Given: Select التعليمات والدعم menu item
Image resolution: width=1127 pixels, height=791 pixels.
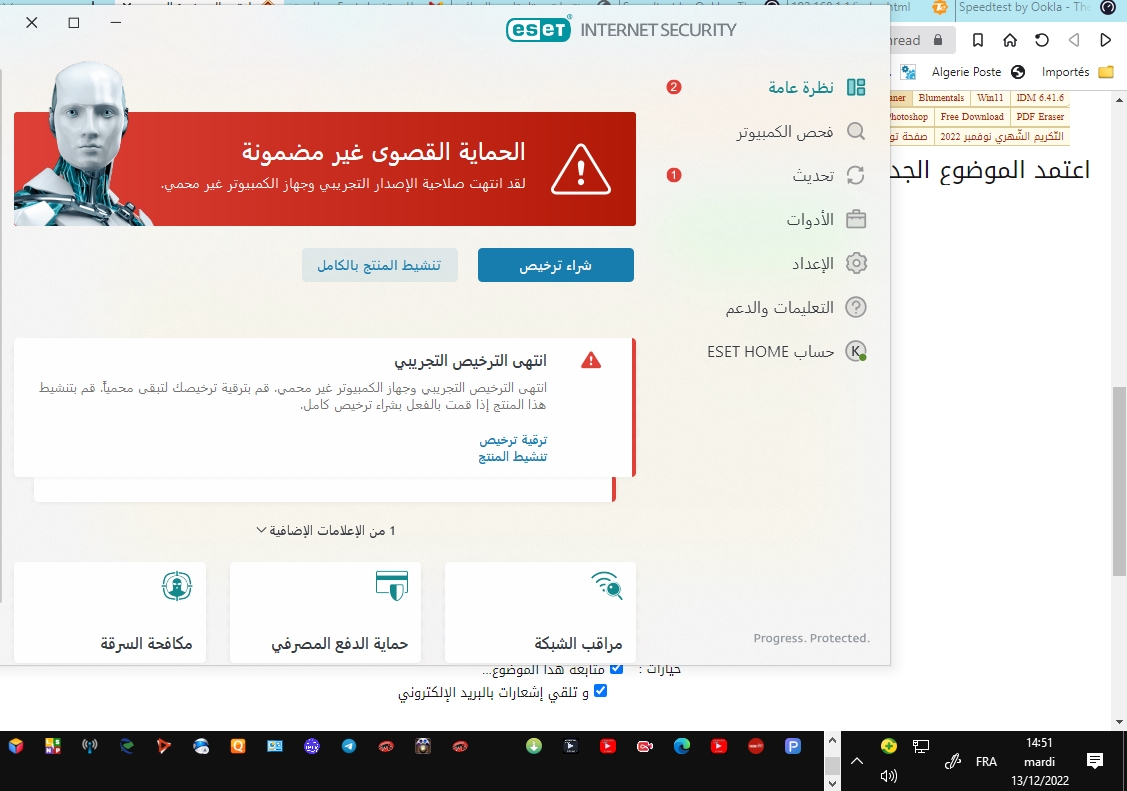Looking at the screenshot, I should (779, 307).
